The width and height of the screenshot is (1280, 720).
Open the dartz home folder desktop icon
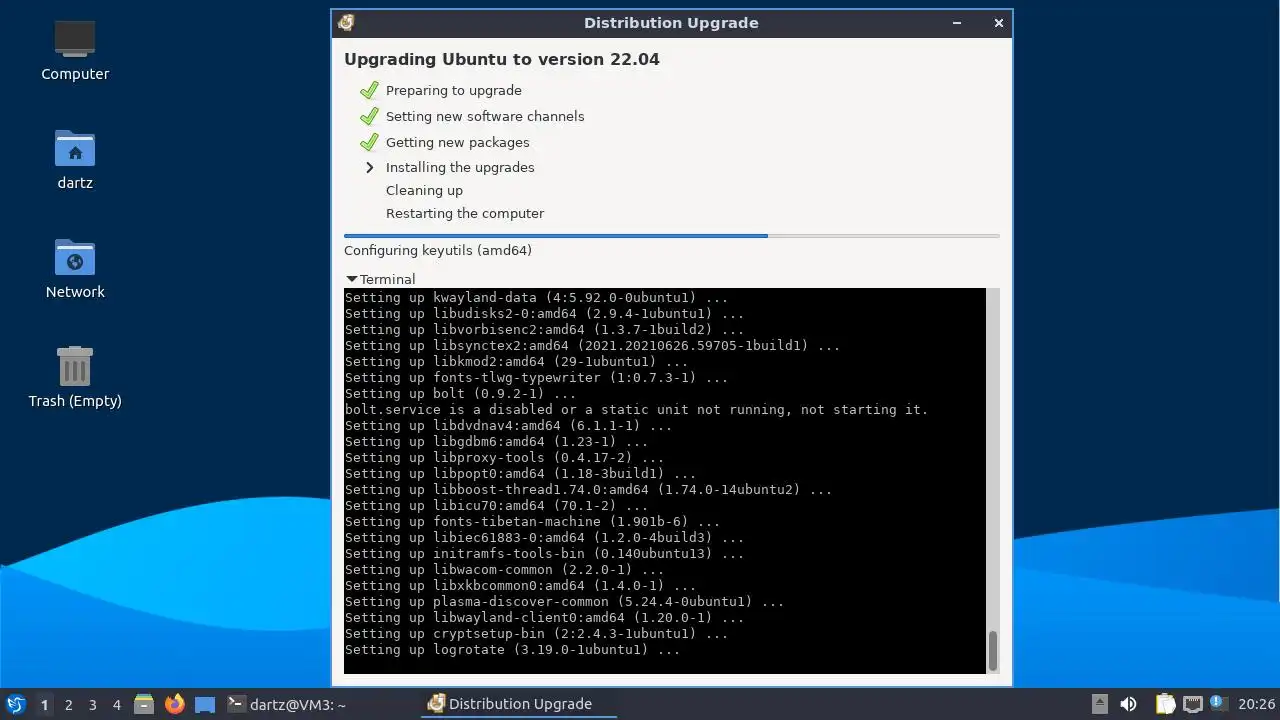pyautogui.click(x=75, y=158)
